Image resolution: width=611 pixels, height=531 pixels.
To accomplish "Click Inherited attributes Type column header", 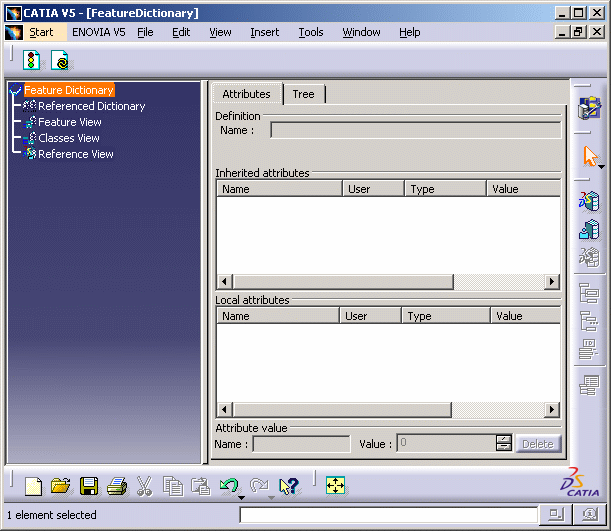I will (446, 189).
